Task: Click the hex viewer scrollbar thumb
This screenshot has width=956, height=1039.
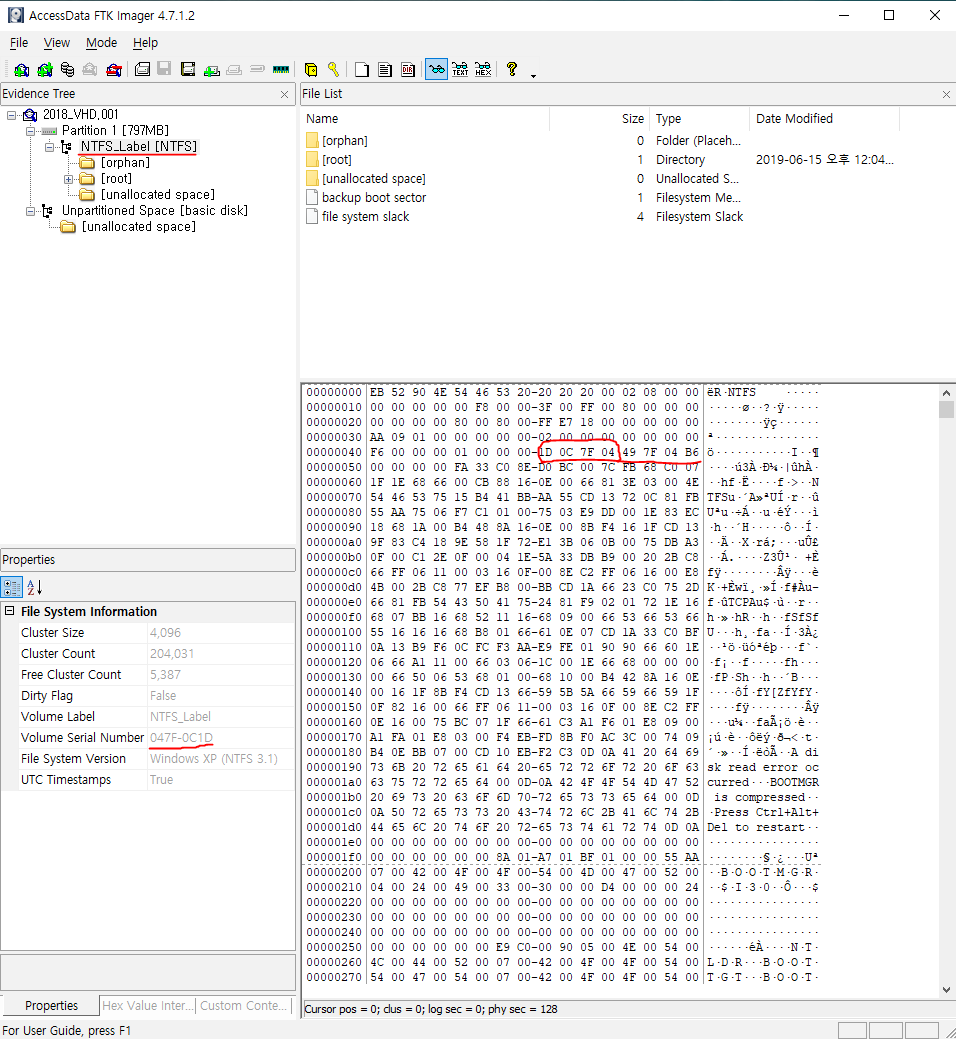Action: pyautogui.click(x=946, y=409)
